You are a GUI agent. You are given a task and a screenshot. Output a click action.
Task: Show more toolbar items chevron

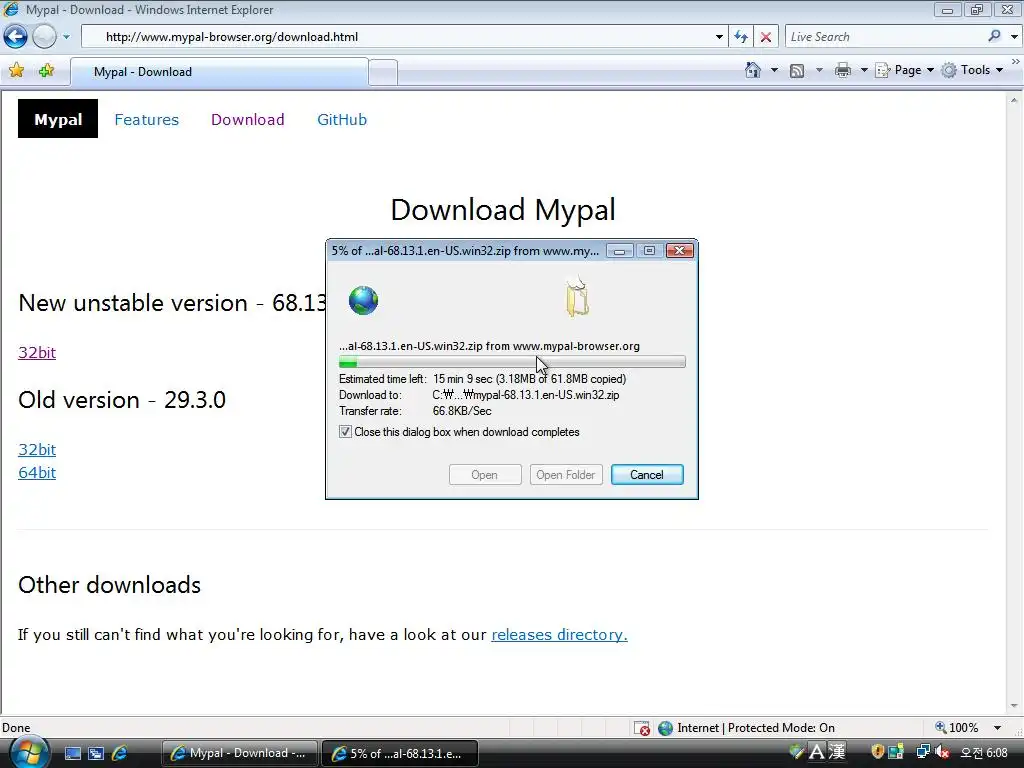click(x=1015, y=61)
